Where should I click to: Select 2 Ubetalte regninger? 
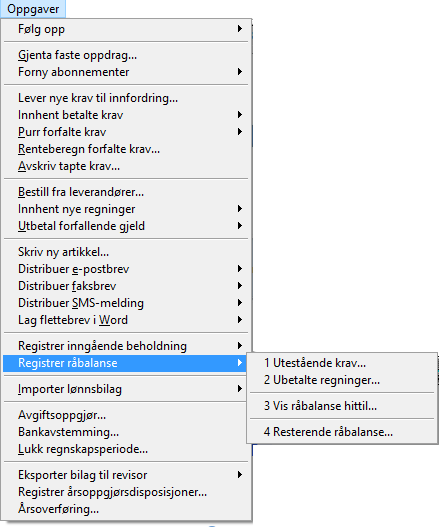coord(342,380)
